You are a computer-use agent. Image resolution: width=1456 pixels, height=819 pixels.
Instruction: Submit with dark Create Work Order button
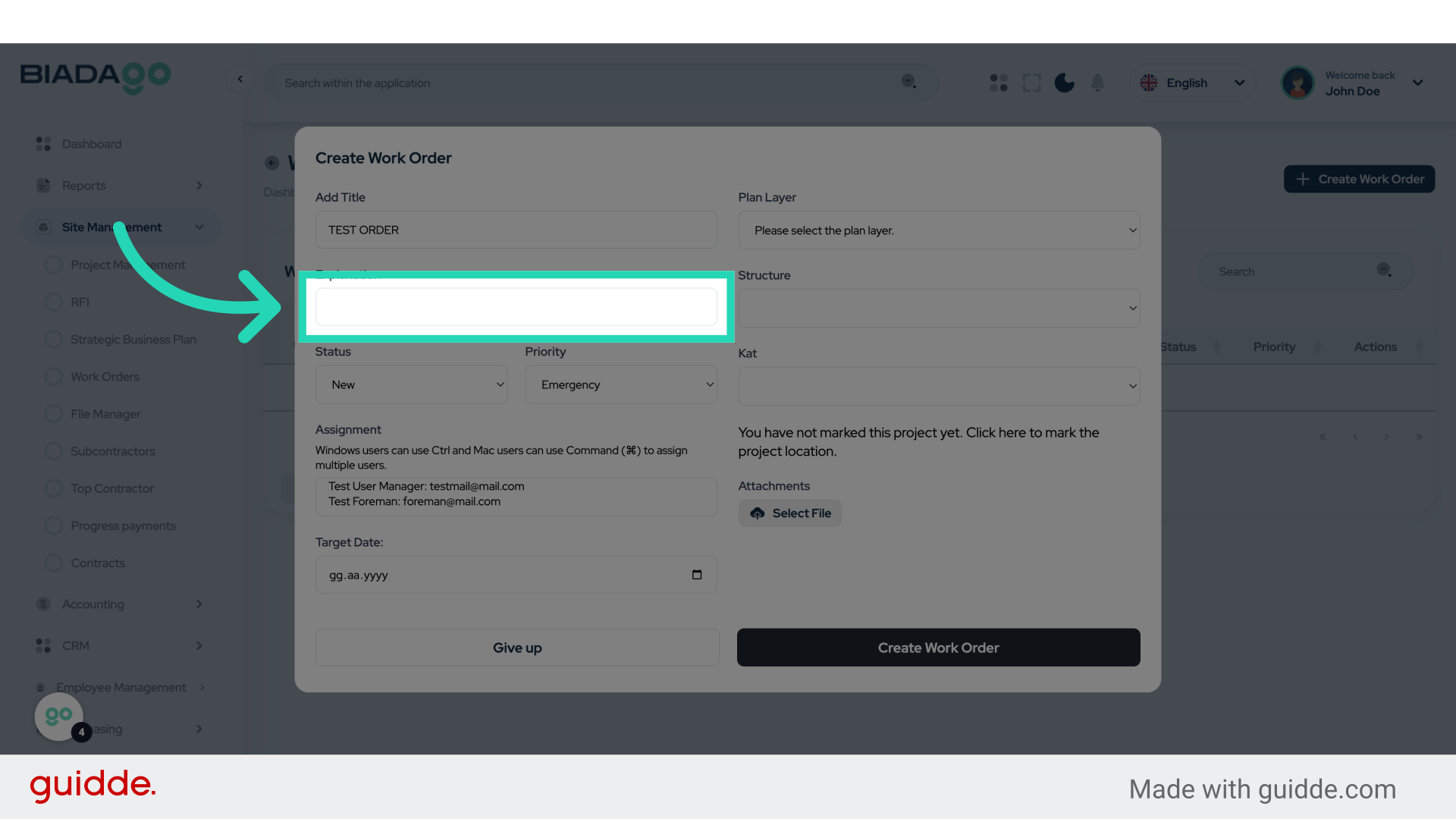(x=938, y=648)
